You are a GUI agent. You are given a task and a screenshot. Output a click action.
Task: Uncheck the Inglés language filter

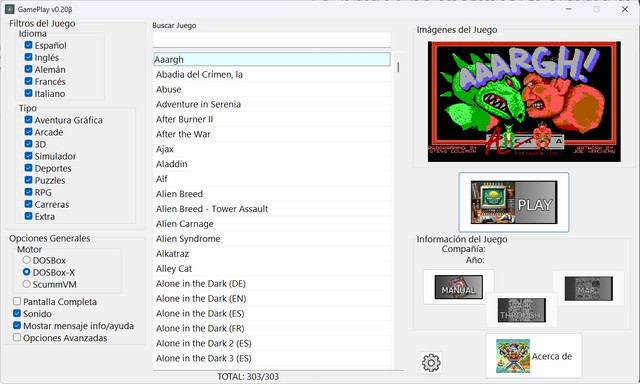28,57
